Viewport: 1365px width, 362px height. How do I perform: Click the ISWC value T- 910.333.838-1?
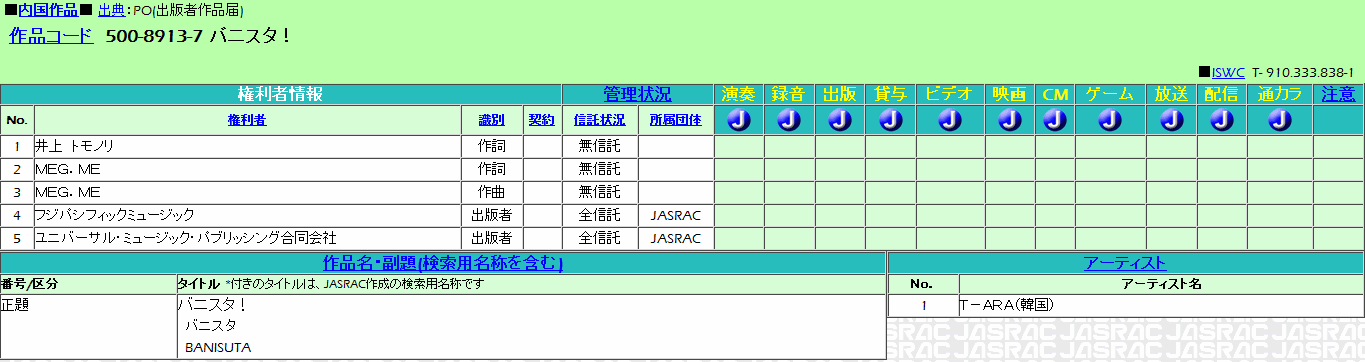point(1302,73)
